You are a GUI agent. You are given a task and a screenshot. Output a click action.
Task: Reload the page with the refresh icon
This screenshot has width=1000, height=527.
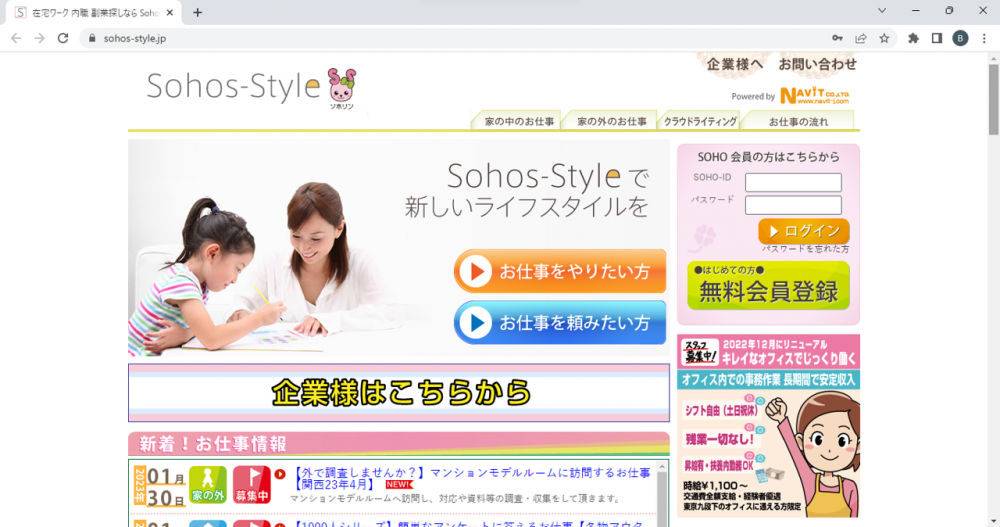coord(62,38)
